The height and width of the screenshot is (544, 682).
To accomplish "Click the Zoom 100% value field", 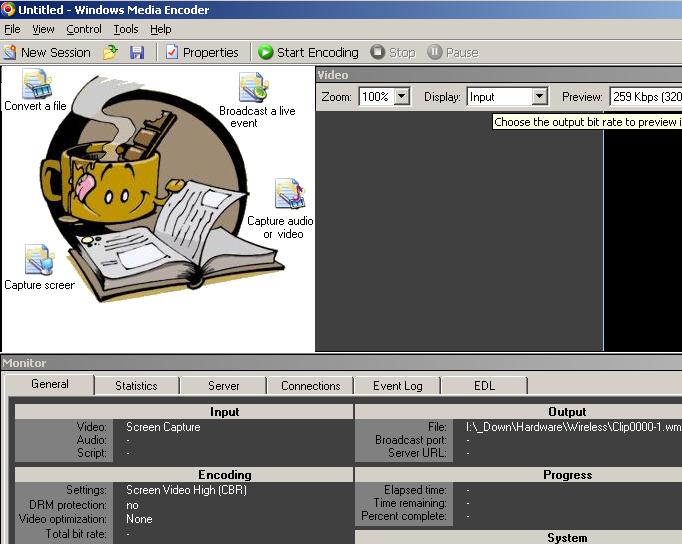I will (377, 96).
